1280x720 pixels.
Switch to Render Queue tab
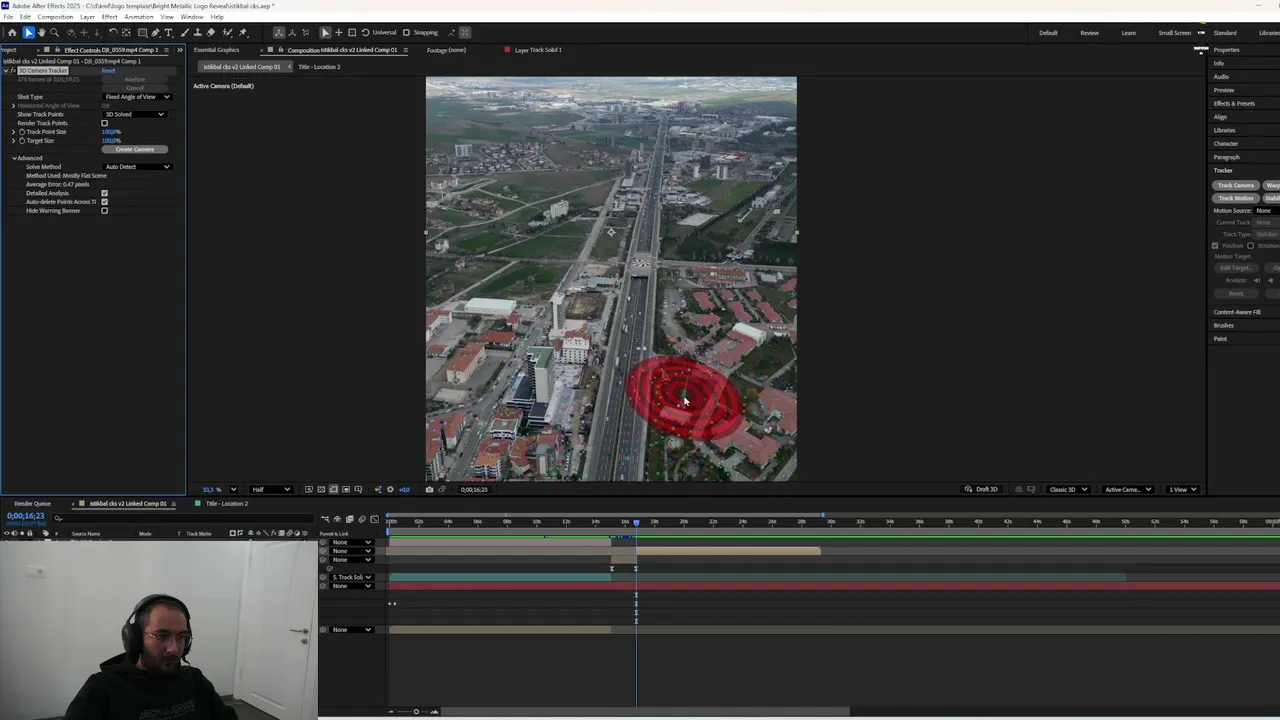click(32, 504)
